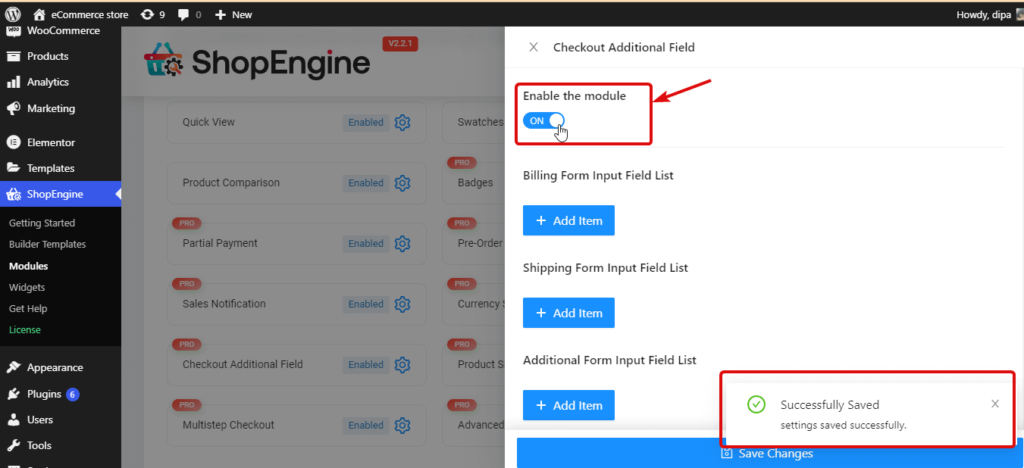The width and height of the screenshot is (1024, 468).
Task: Open the Modules submenu item
Action: point(28,266)
